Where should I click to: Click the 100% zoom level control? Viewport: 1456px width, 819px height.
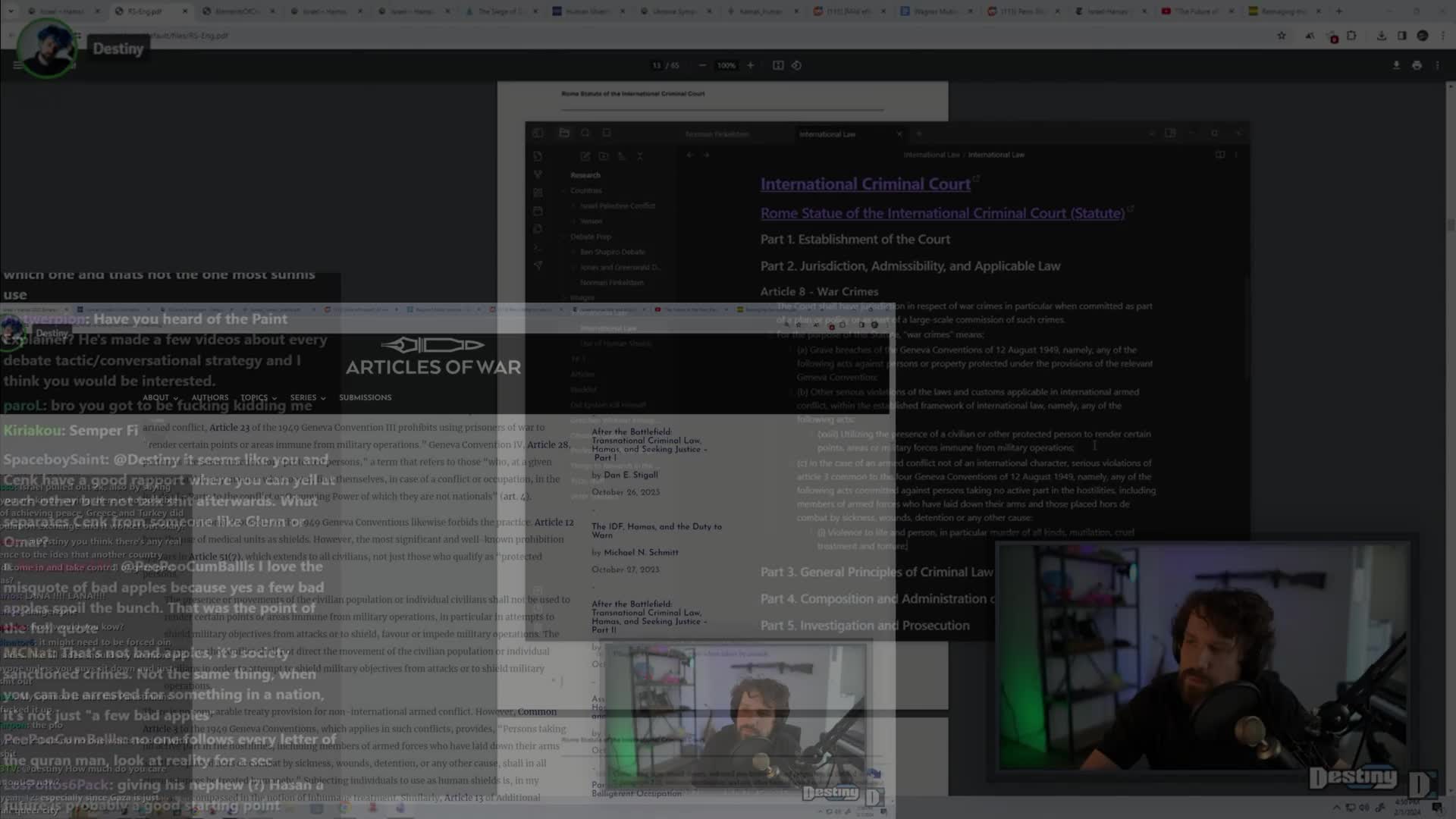click(x=726, y=65)
